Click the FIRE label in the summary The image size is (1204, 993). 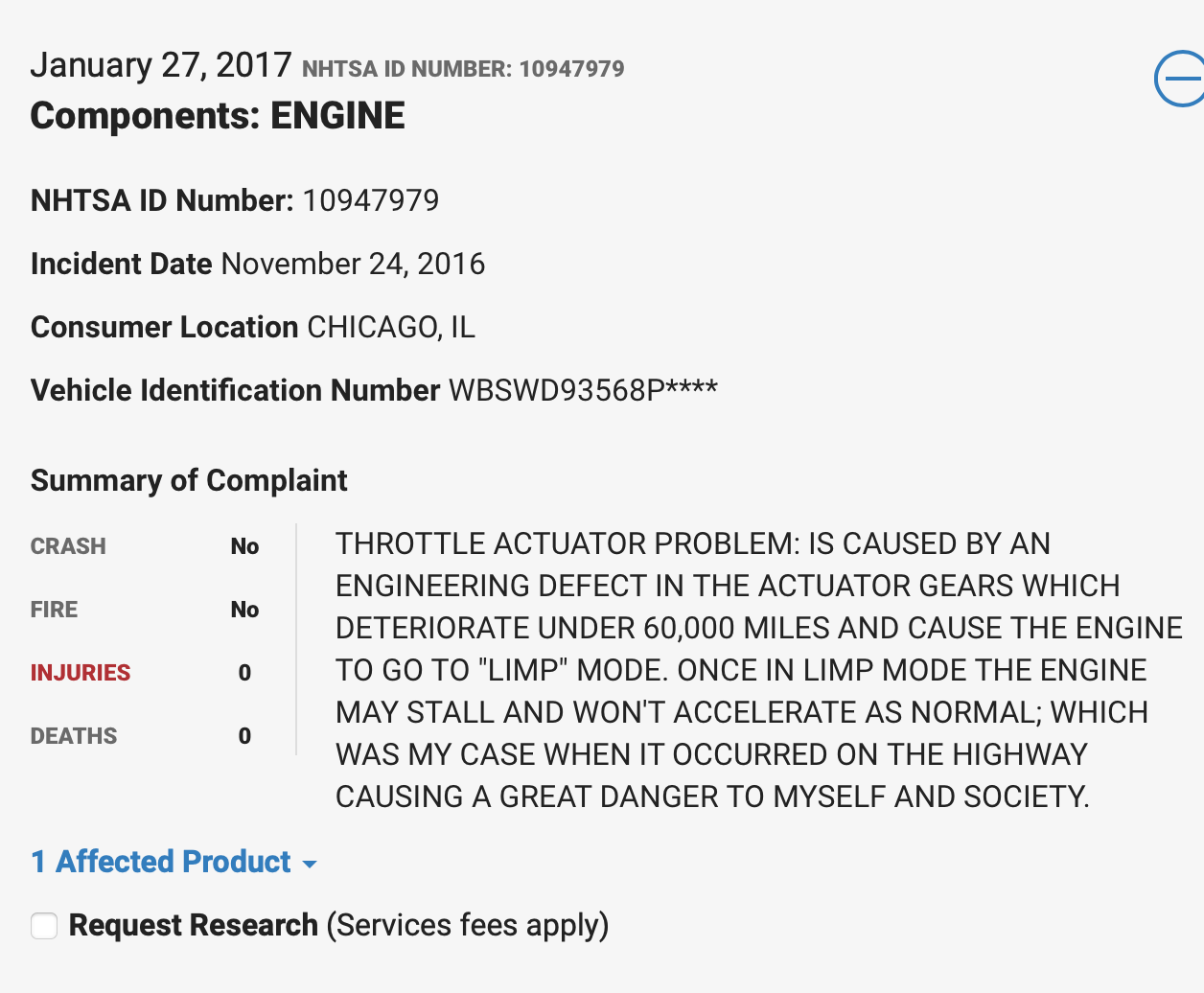pos(55,610)
